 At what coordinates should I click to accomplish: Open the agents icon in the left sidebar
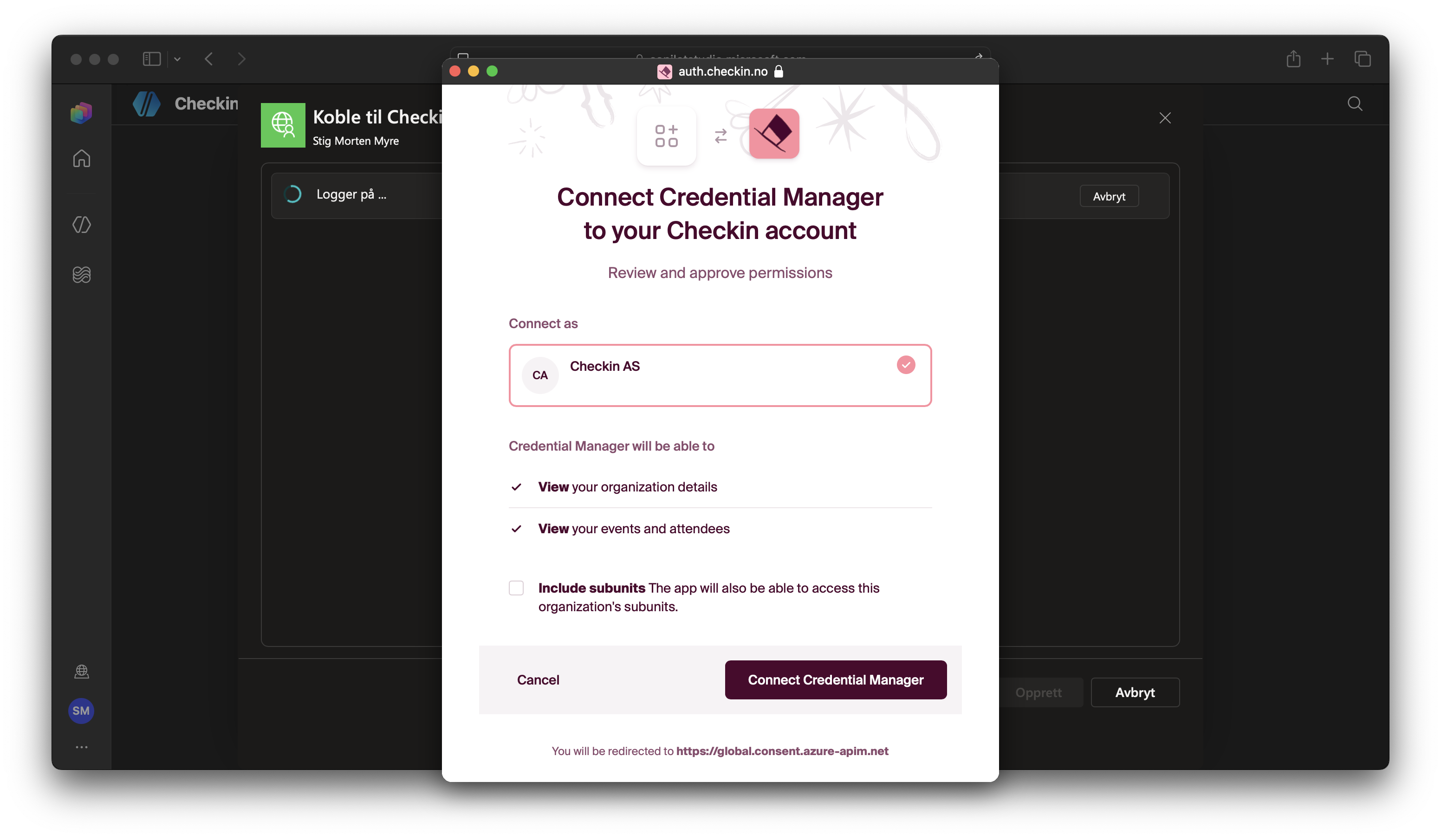pyautogui.click(x=82, y=225)
